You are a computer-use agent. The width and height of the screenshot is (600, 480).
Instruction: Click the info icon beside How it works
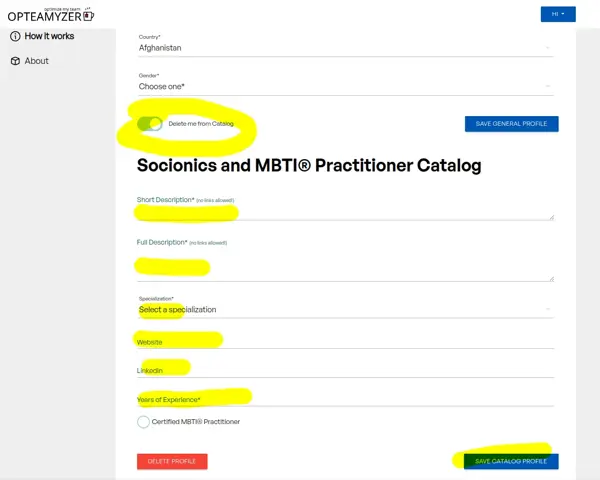click(x=15, y=36)
